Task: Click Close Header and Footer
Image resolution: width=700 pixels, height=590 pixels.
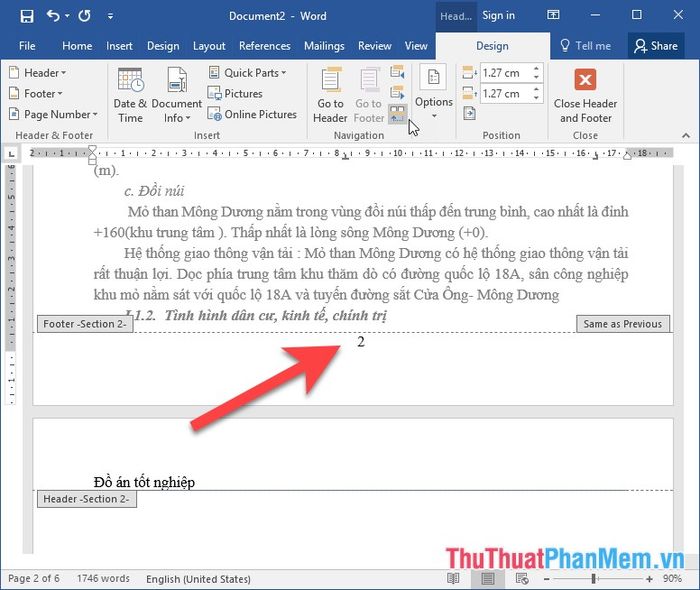Action: (585, 95)
